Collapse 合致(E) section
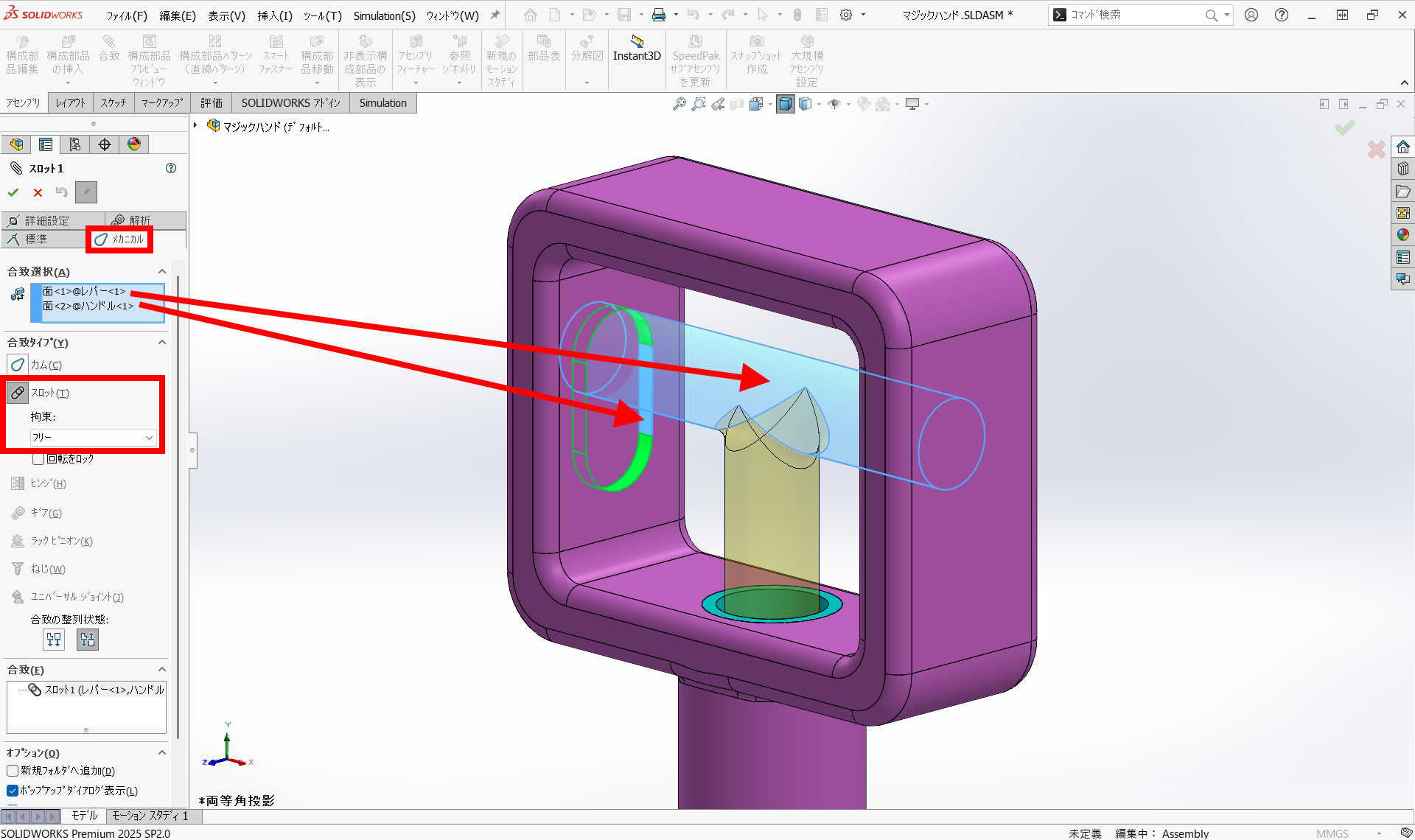Screen dimensions: 1415x840 [162, 670]
